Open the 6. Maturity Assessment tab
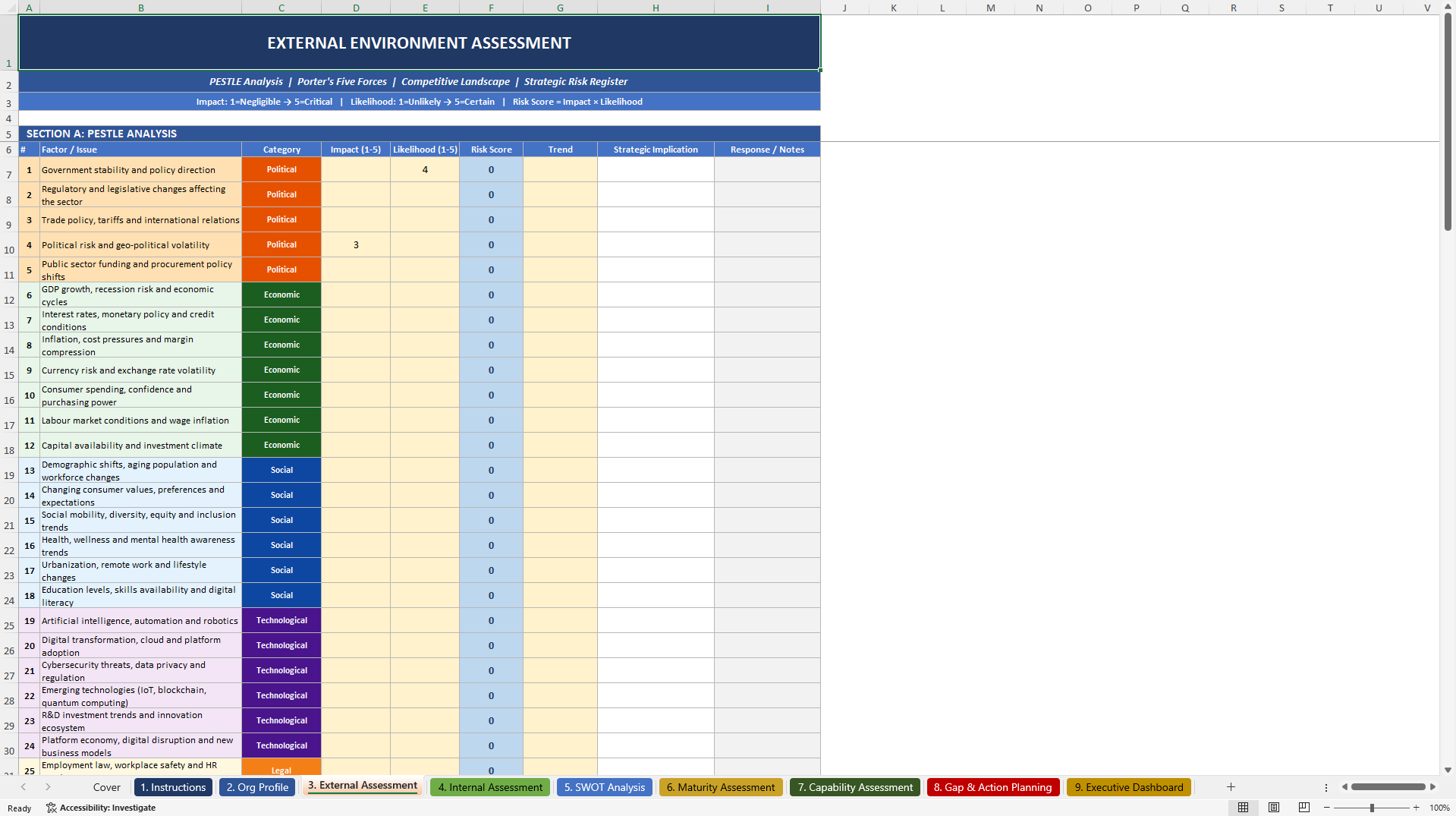Screen dimensions: 1456x816 [x=721, y=787]
